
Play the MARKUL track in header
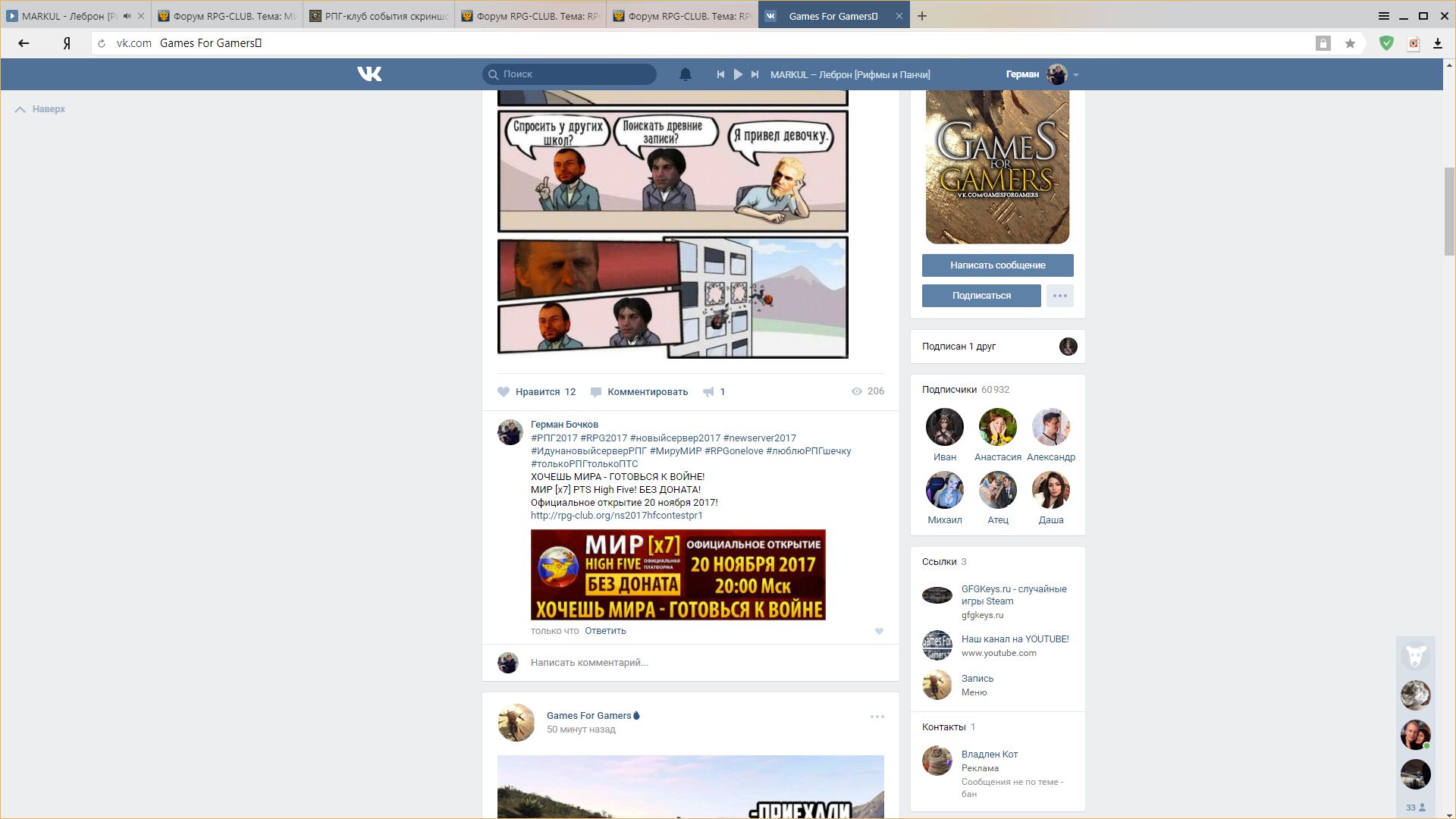[x=737, y=74]
